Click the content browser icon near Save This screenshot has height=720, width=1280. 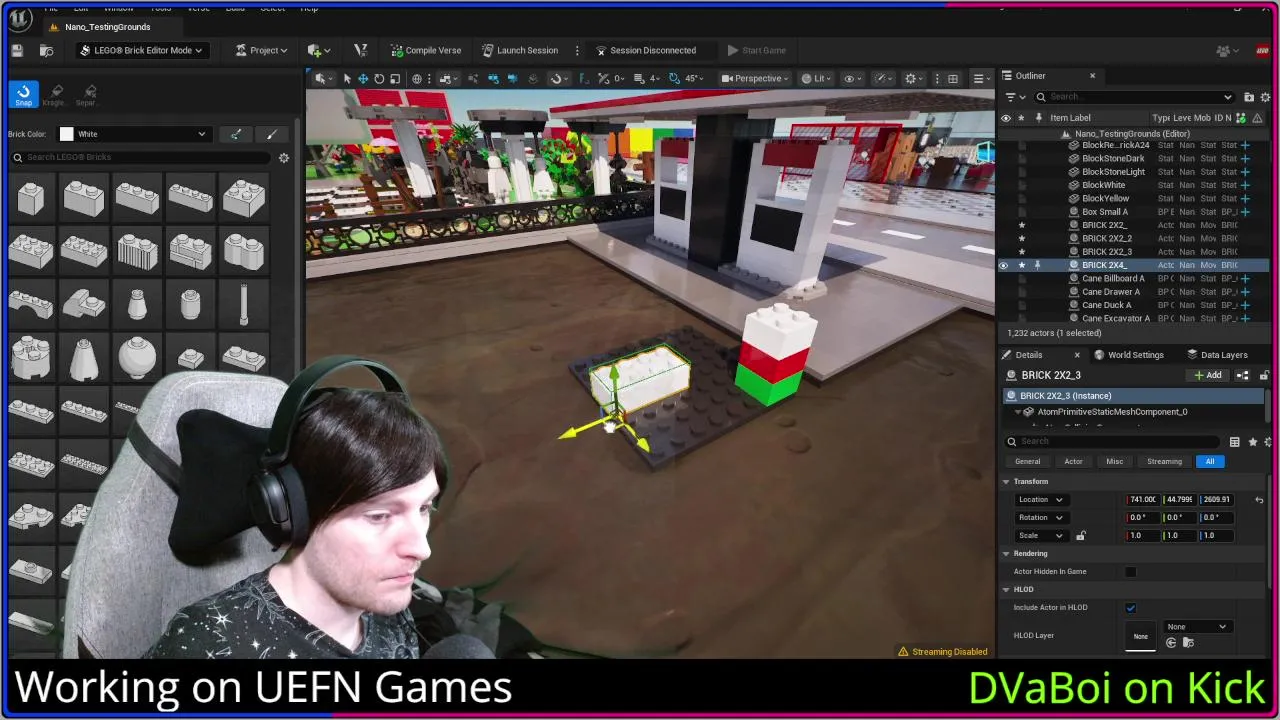coord(46,50)
